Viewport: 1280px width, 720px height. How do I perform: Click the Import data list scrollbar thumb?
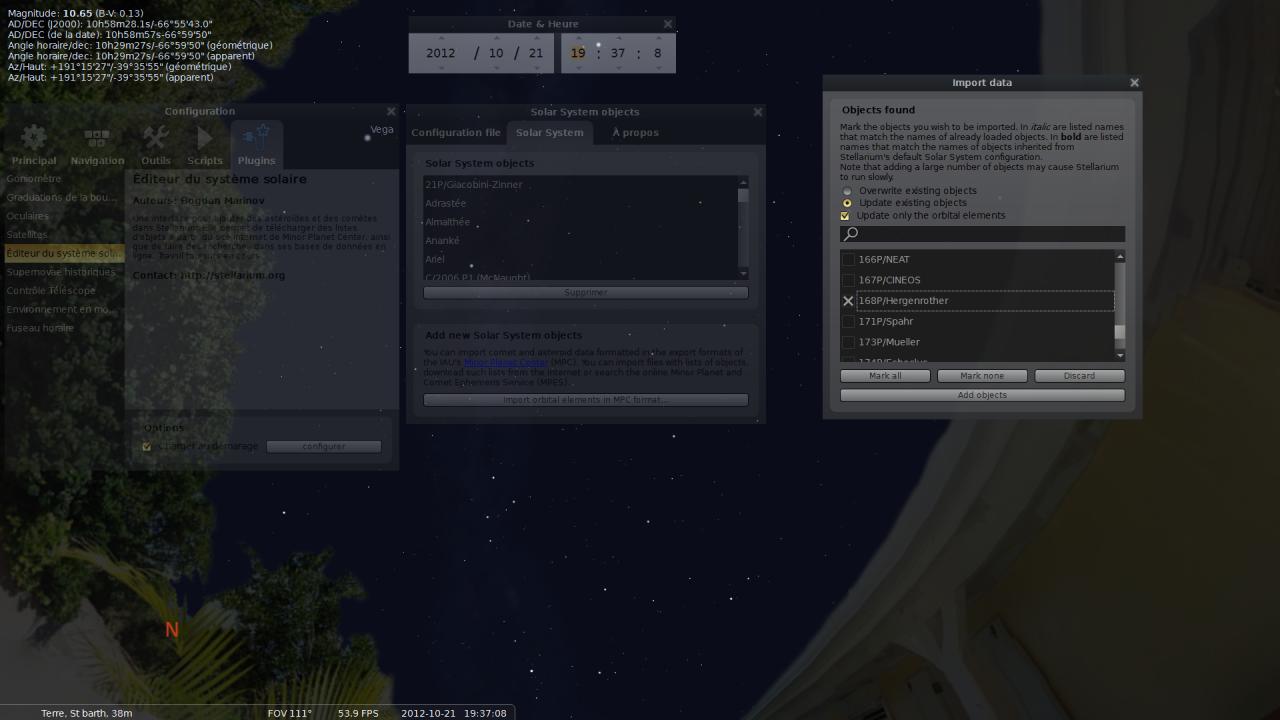pyautogui.click(x=1120, y=333)
